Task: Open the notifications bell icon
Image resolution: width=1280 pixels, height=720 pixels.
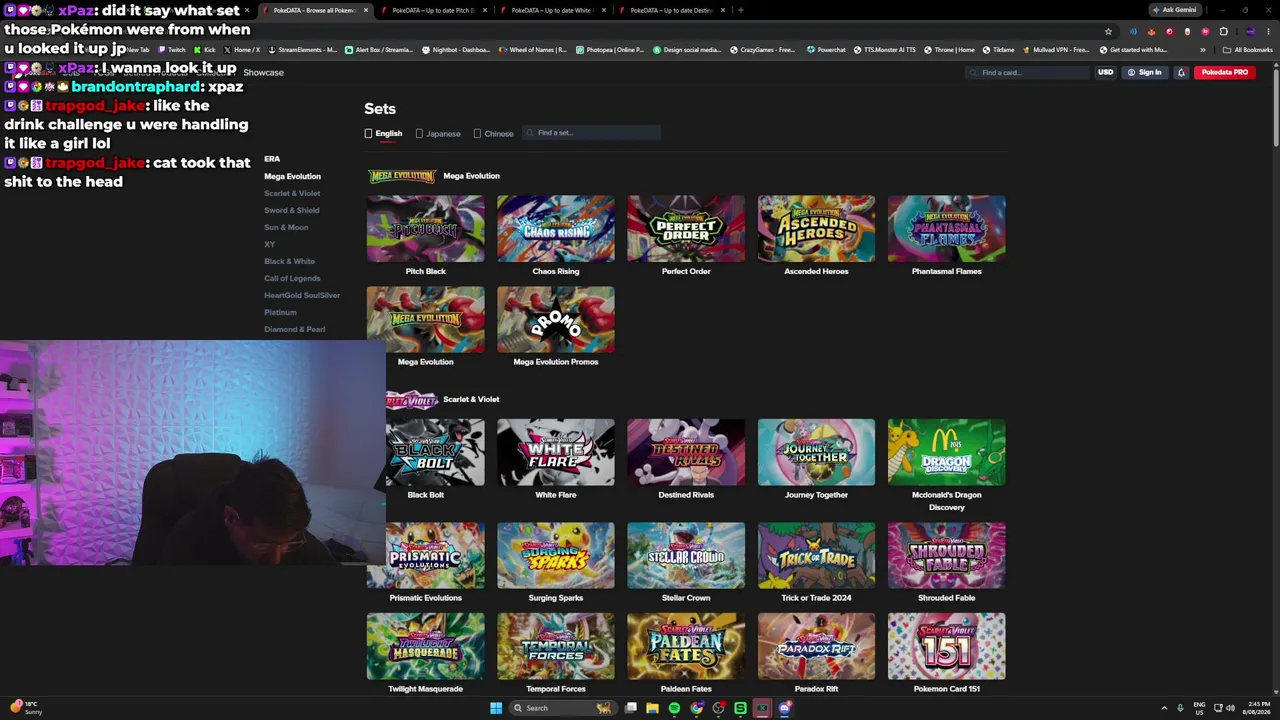Action: (1181, 72)
